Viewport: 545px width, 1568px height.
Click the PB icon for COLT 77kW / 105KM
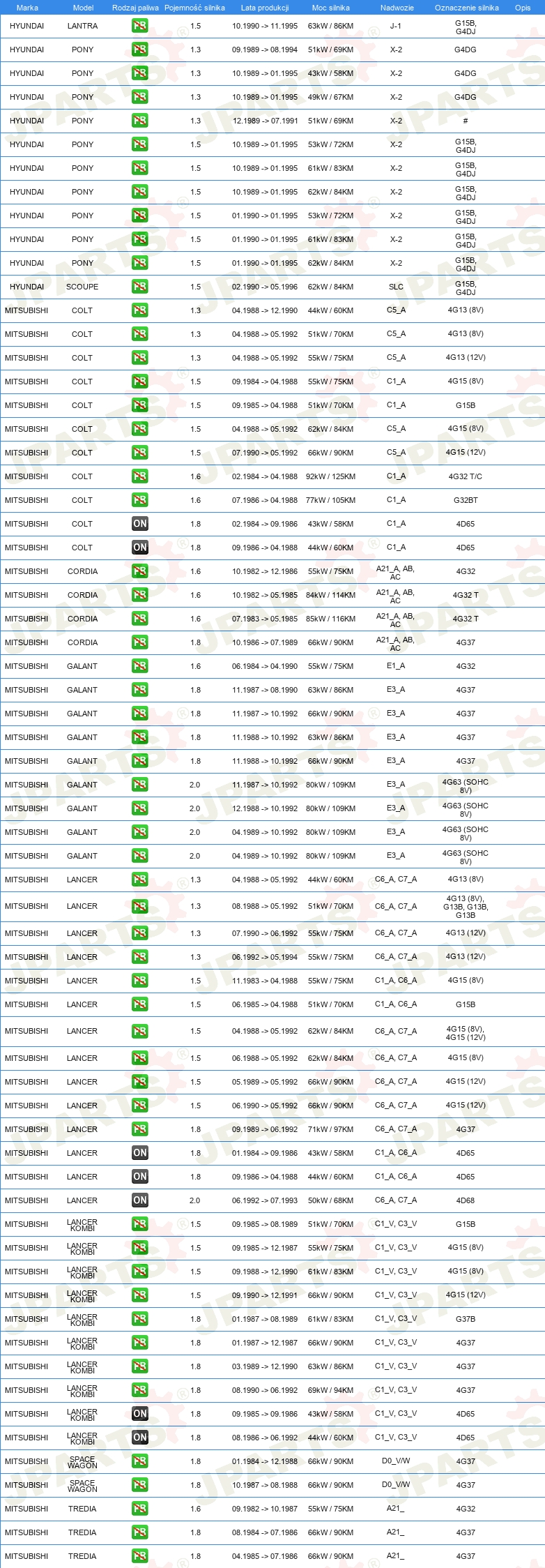click(x=139, y=500)
